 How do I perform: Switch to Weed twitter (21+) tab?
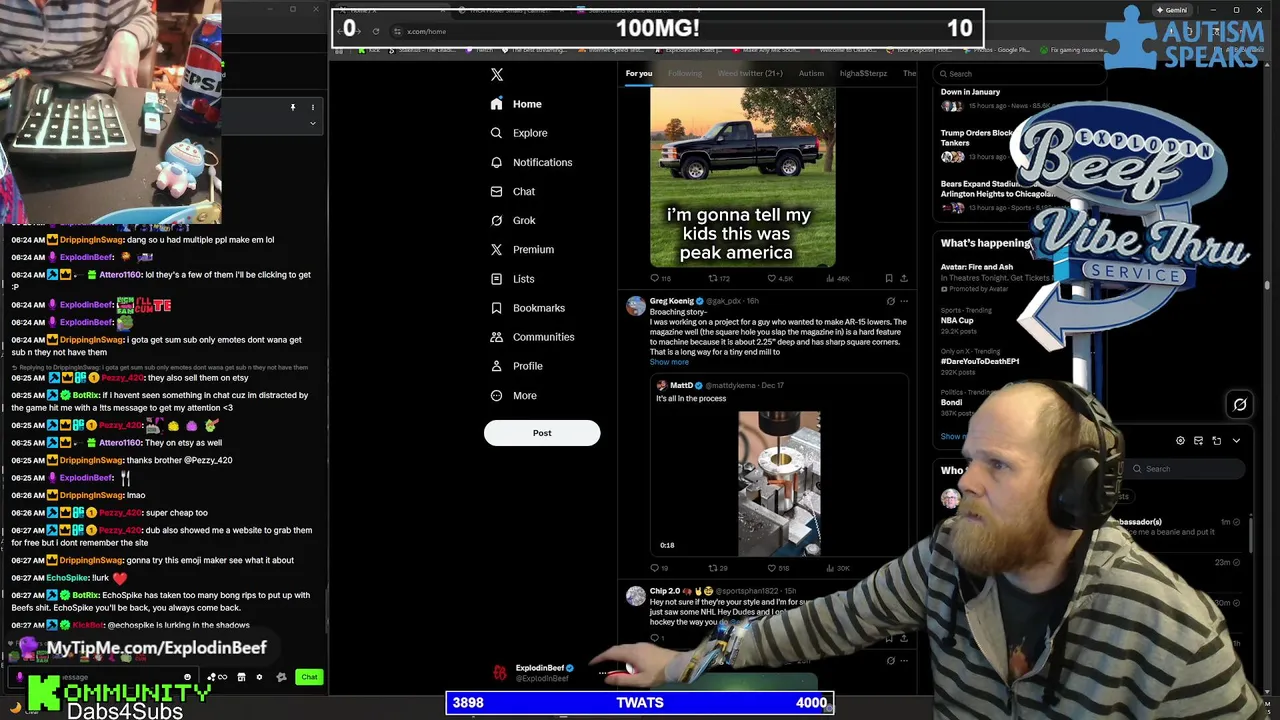pyautogui.click(x=750, y=73)
